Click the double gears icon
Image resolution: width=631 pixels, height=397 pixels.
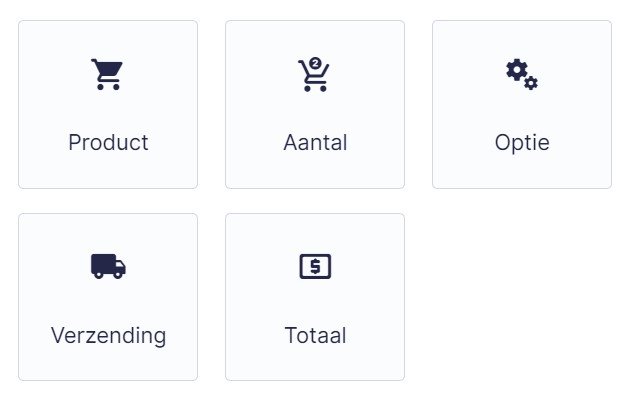point(522,74)
